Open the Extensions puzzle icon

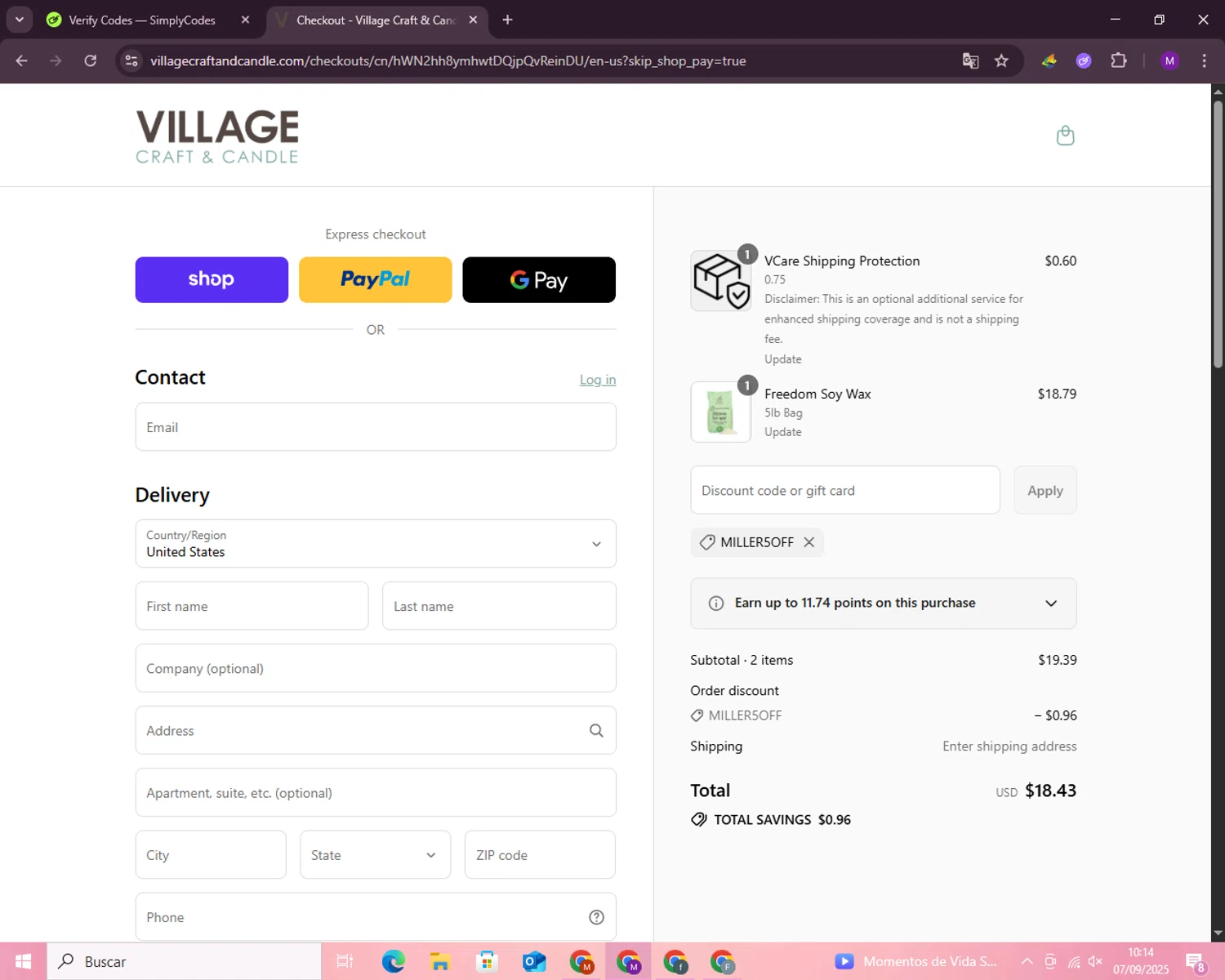pyautogui.click(x=1119, y=60)
